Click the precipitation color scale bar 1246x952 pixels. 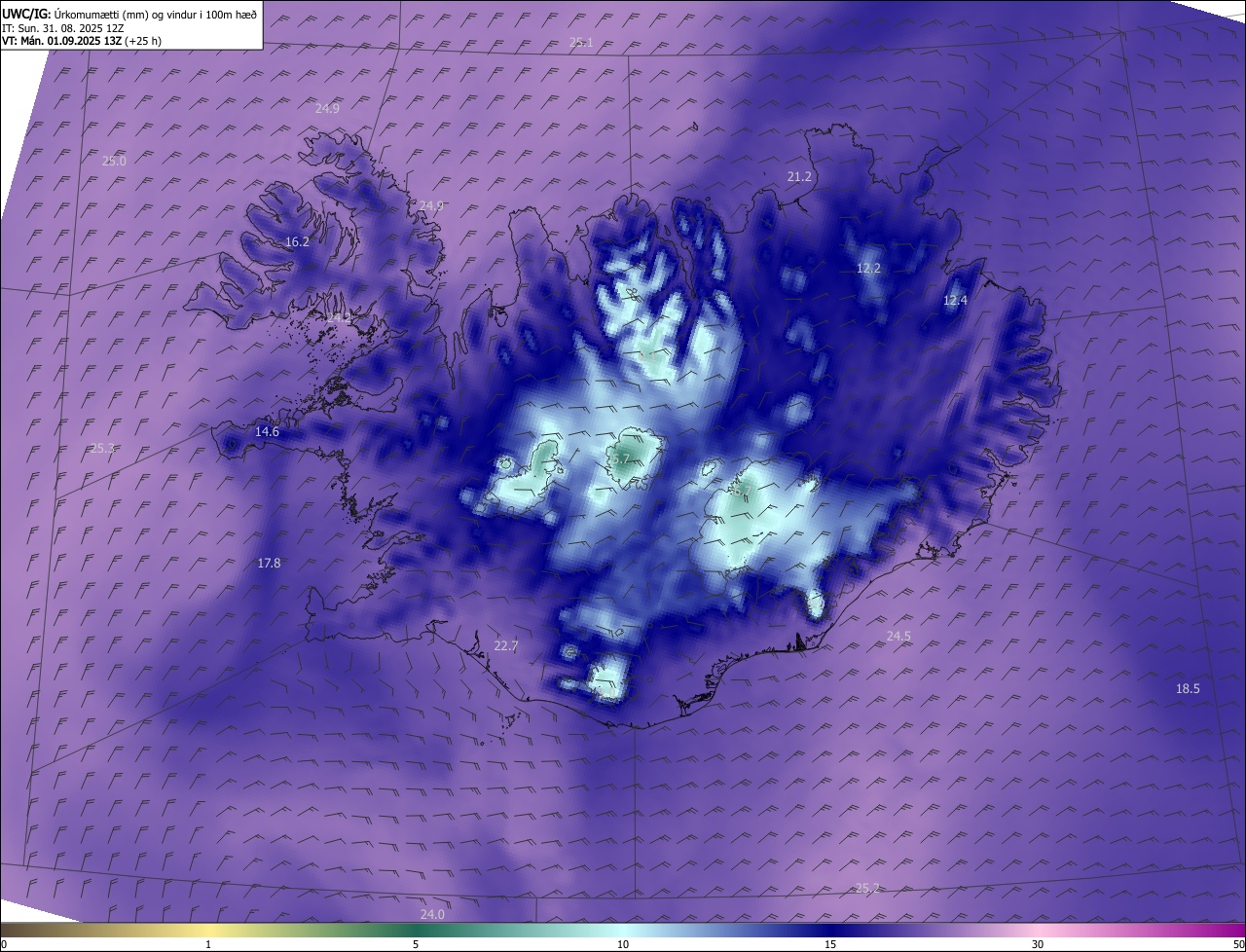click(x=623, y=930)
